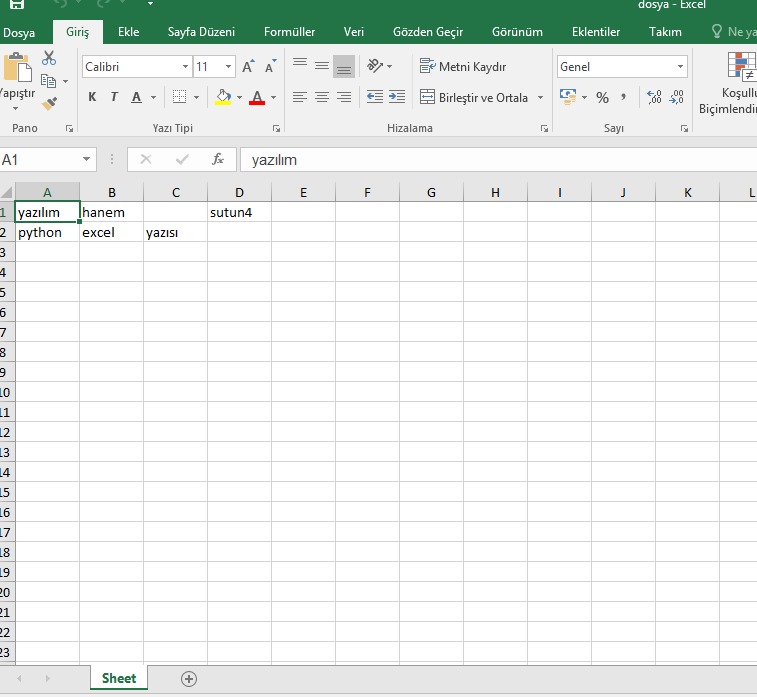Open Dosya file menu
The height and width of the screenshot is (697, 757).
[19, 32]
